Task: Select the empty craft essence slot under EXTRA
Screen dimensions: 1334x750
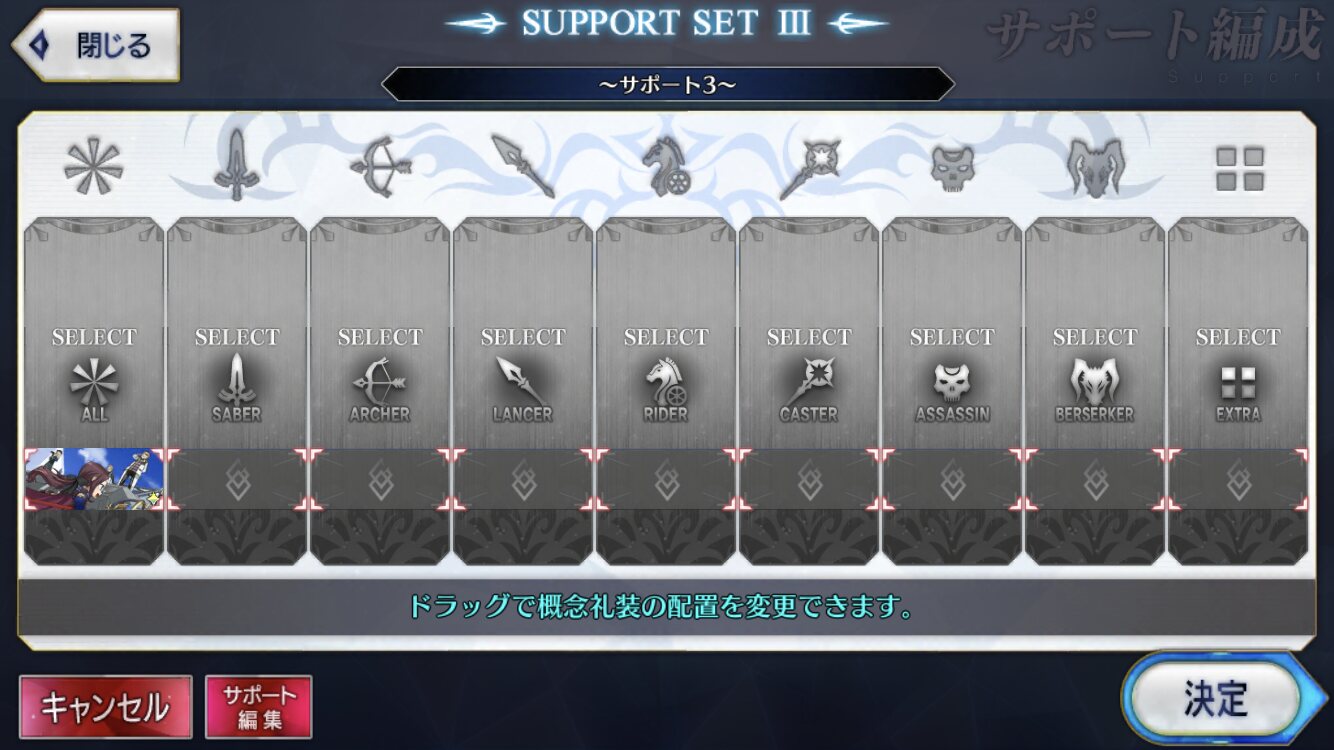Action: coord(1238,479)
